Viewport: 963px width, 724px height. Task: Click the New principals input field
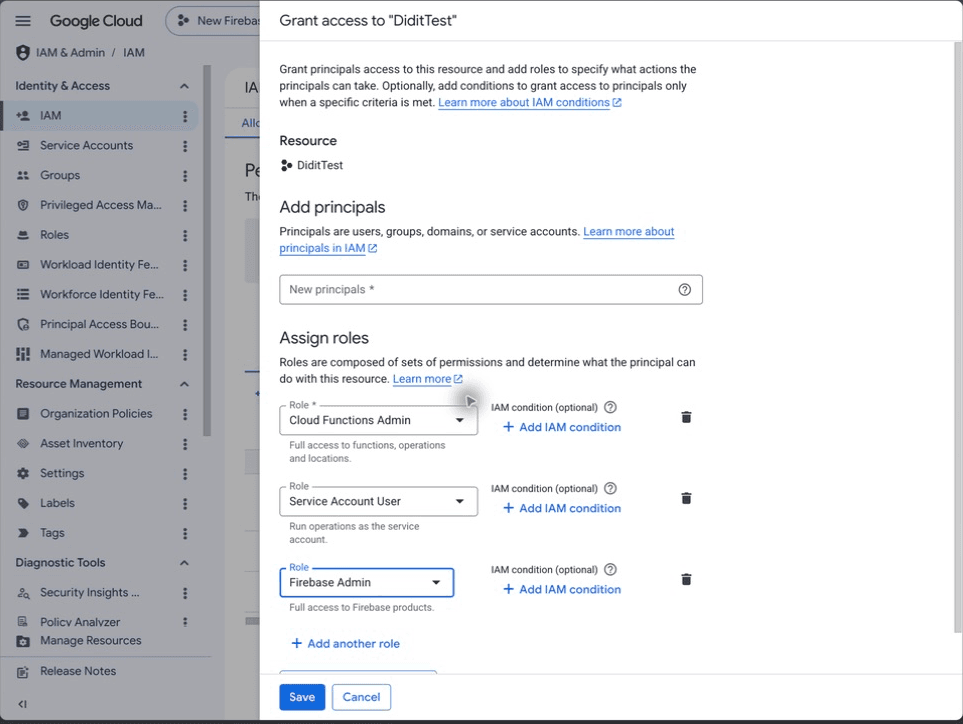coord(491,290)
